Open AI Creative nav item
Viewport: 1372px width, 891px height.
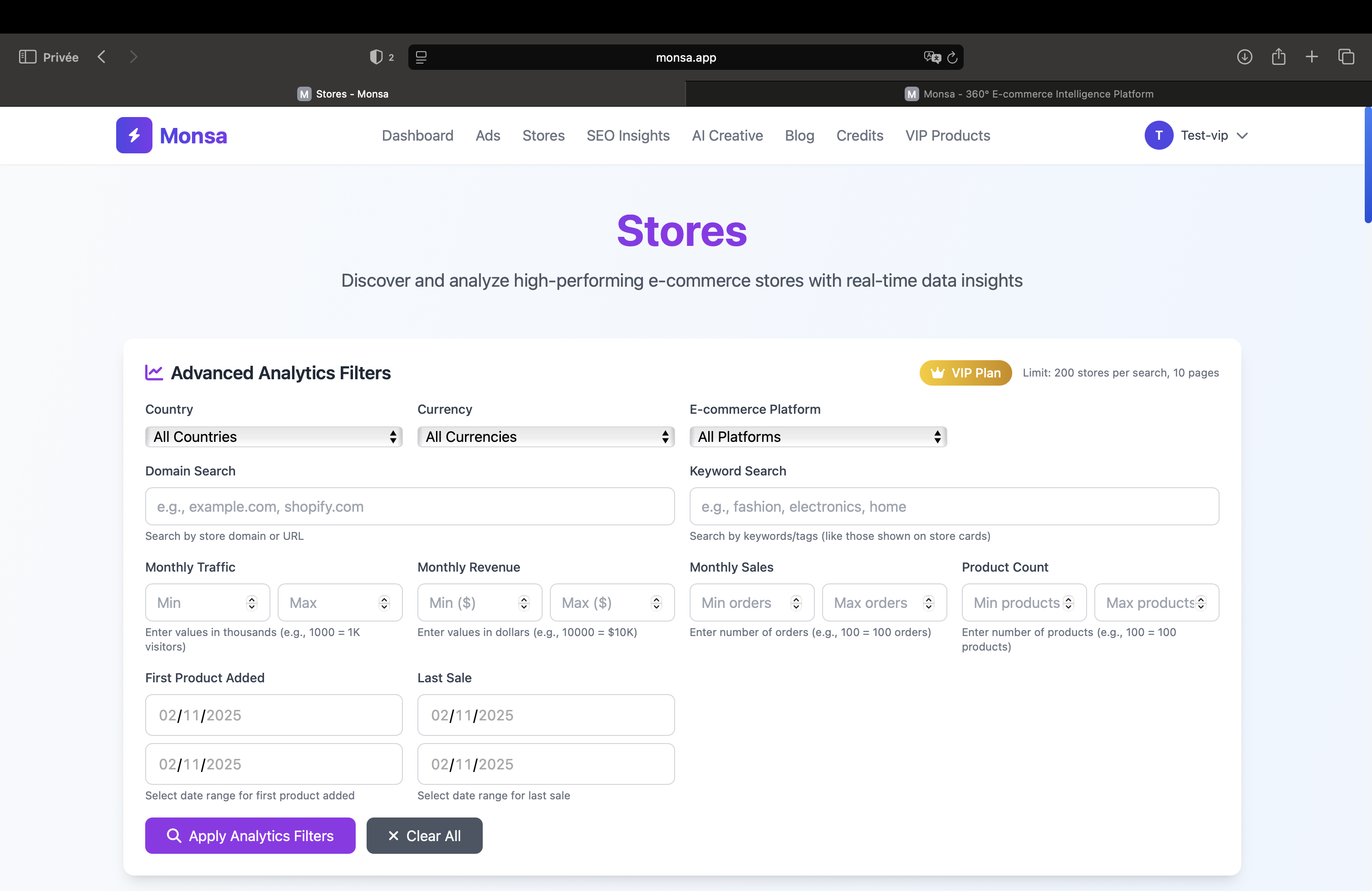727,136
